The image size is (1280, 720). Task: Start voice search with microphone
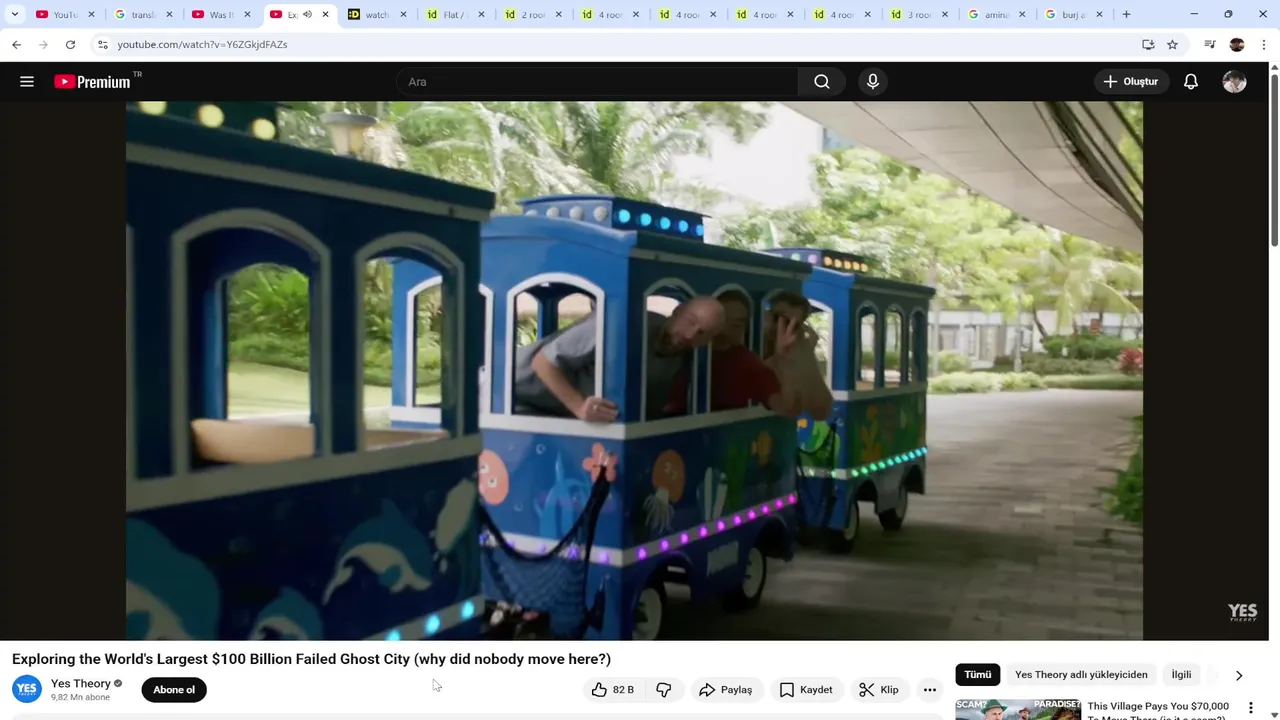(x=873, y=82)
